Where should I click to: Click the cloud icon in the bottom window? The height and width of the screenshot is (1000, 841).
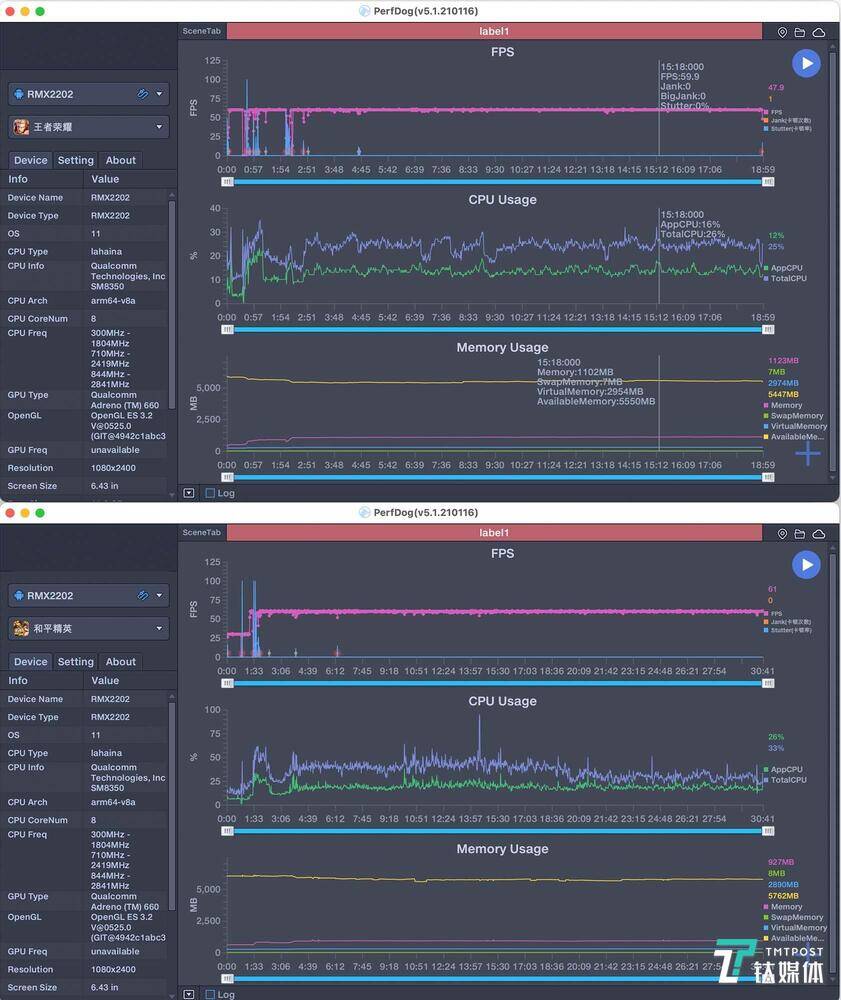pos(819,534)
